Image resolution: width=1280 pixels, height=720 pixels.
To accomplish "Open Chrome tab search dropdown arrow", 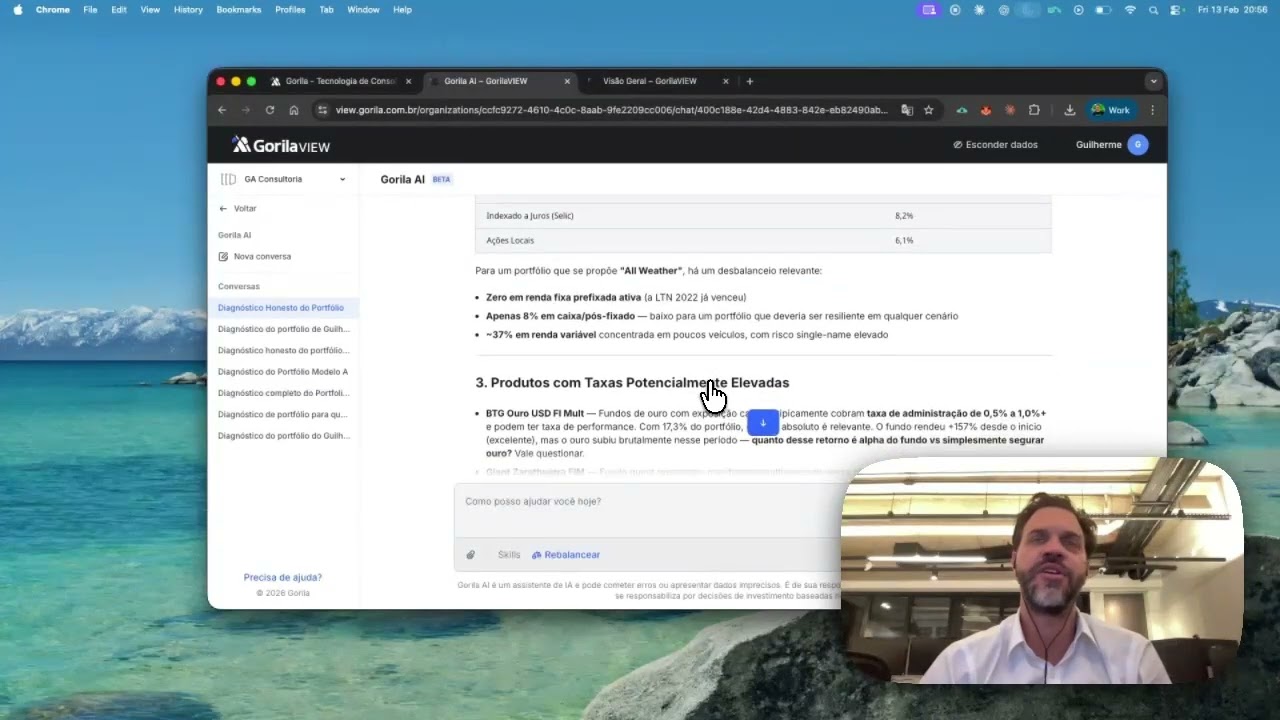I will (x=1153, y=81).
